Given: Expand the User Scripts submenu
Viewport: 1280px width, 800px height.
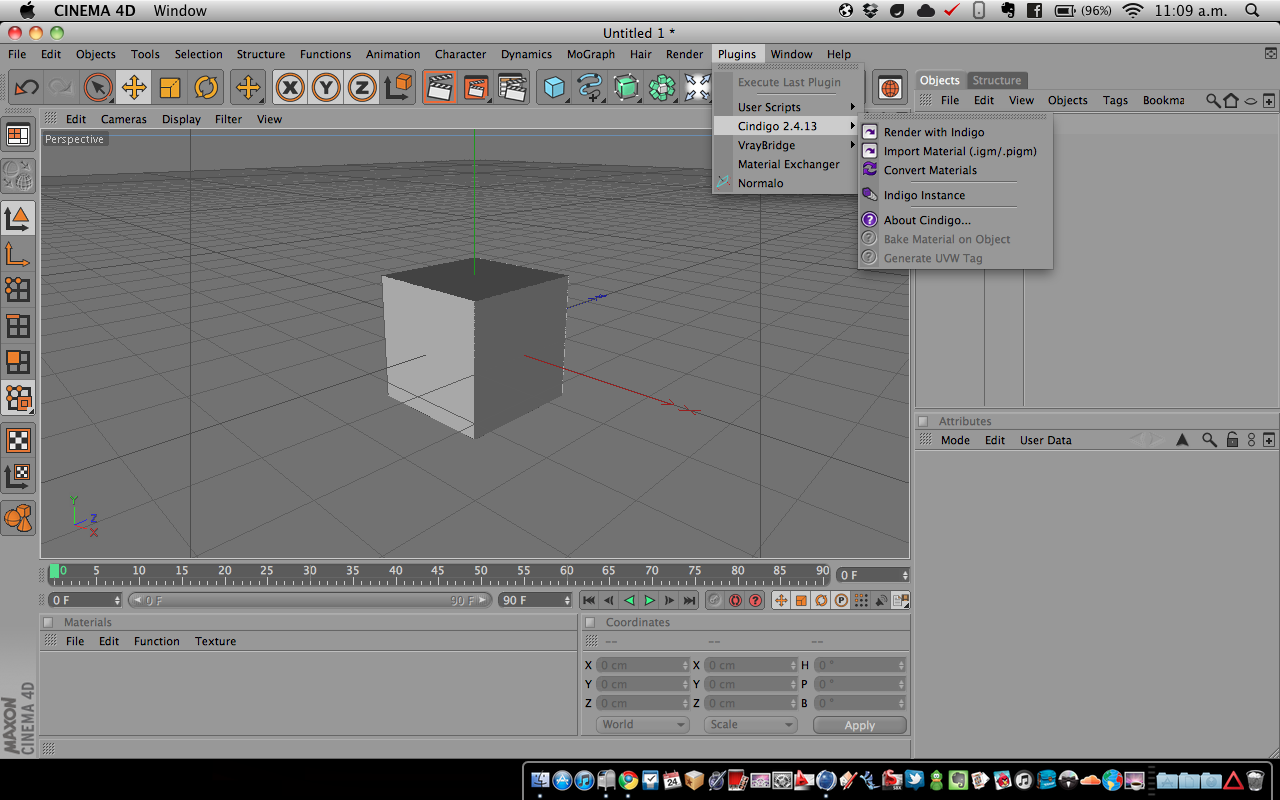Looking at the screenshot, I should 788,107.
